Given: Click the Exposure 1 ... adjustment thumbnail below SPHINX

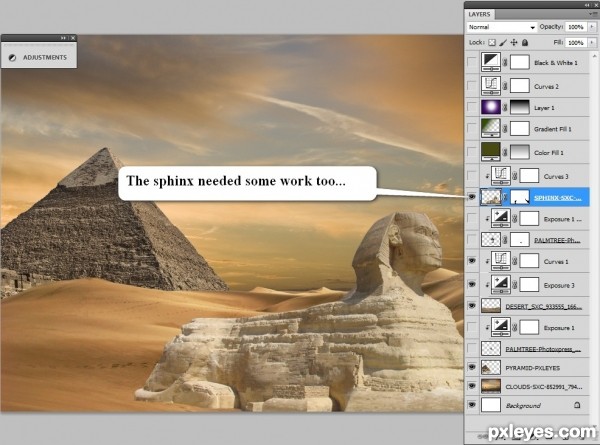Looking at the screenshot, I should [501, 219].
